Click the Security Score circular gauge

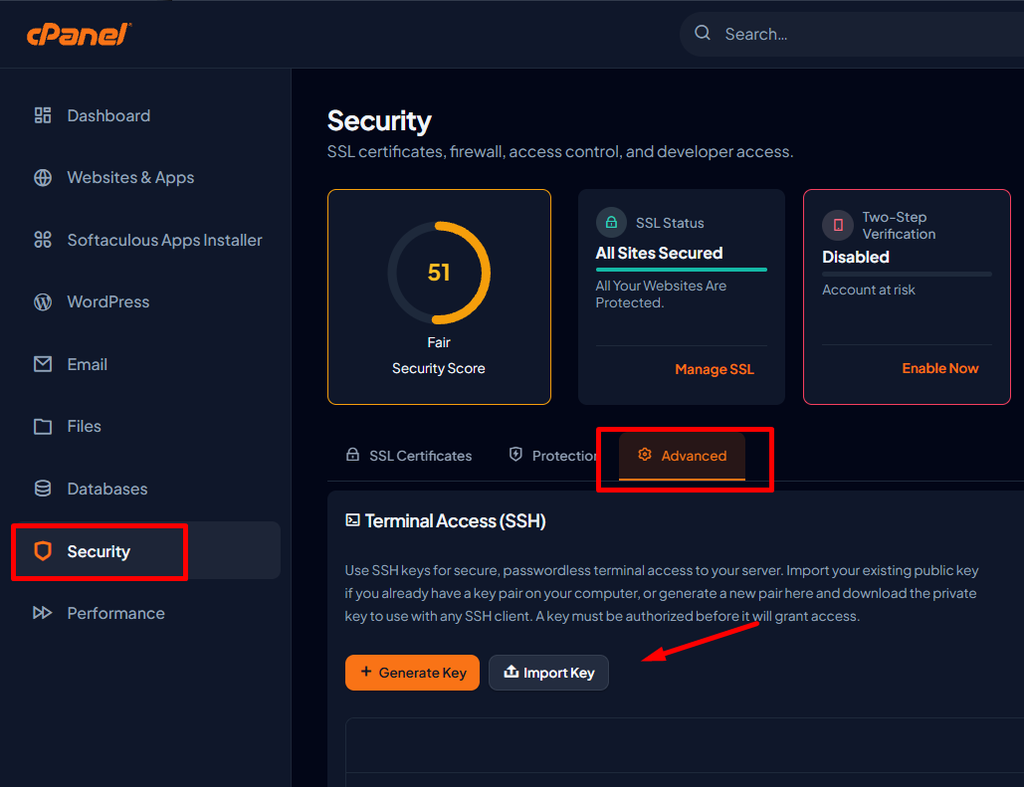tap(439, 272)
